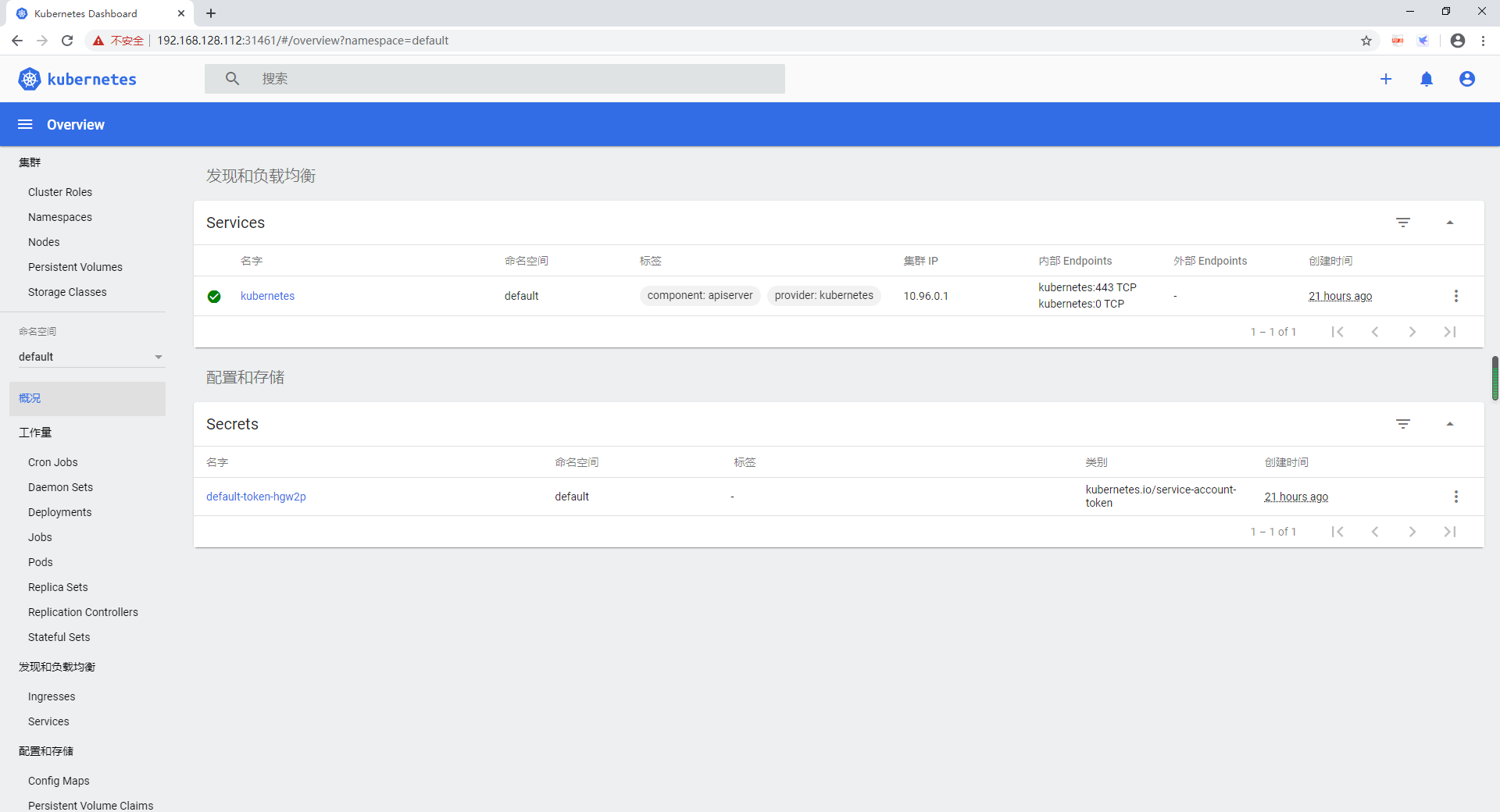Screen dimensions: 1500x812
Task: Open Services in the sidebar
Action: [x=48, y=721]
